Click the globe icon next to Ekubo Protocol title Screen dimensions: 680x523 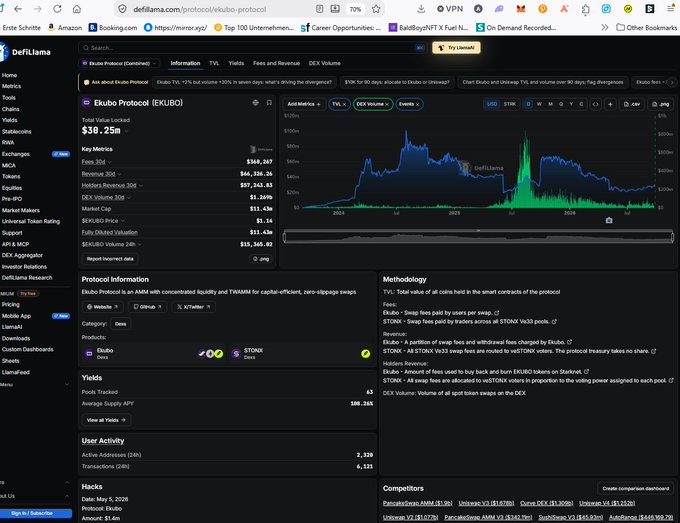coord(255,103)
